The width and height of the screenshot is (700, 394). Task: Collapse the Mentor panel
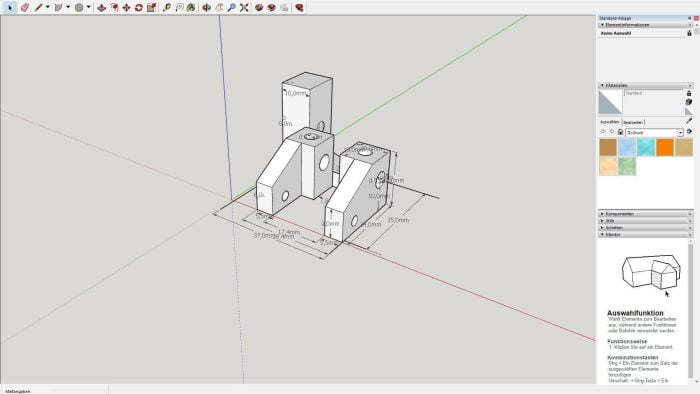(602, 234)
